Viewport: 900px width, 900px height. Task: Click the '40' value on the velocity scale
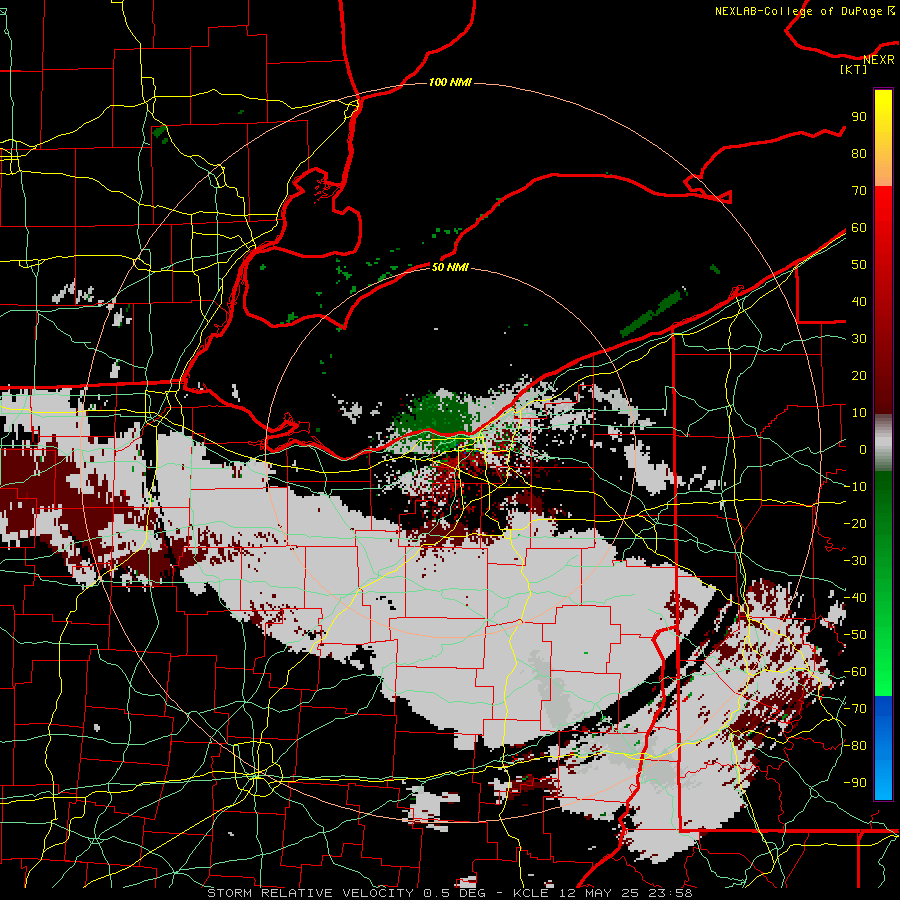pyautogui.click(x=859, y=302)
